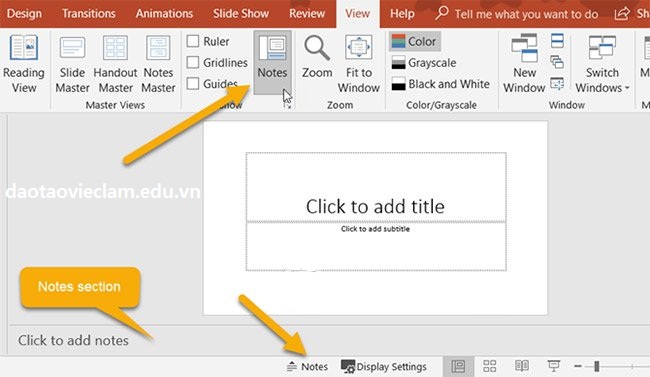
Task: Click the zoom slider handle
Action: (x=597, y=366)
